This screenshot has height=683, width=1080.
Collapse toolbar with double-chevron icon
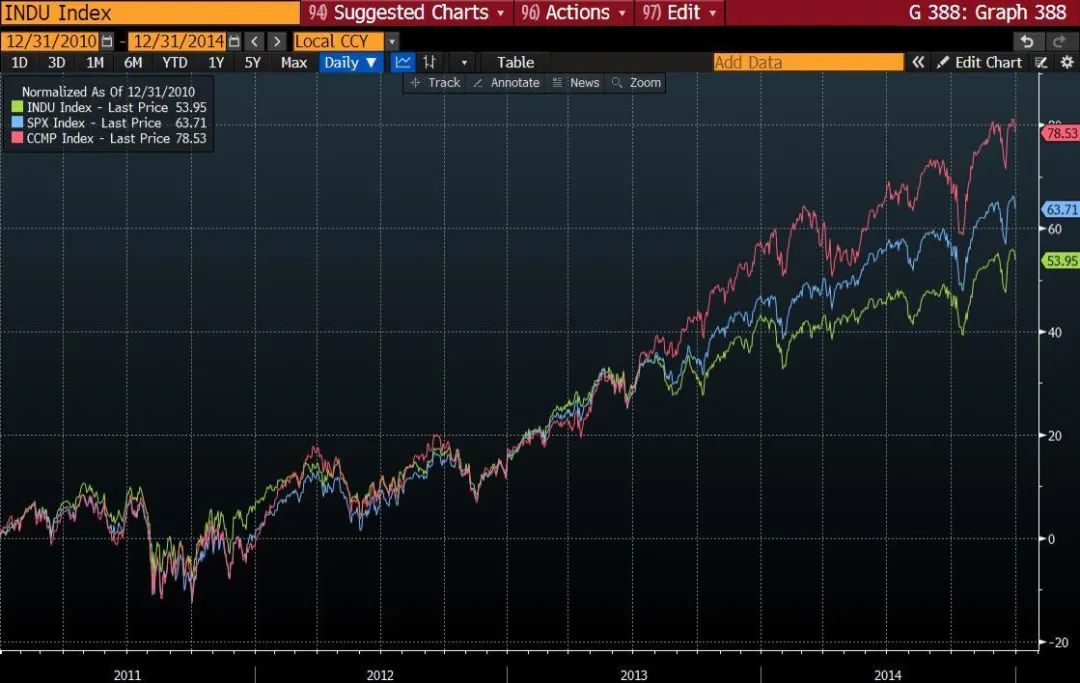(918, 63)
